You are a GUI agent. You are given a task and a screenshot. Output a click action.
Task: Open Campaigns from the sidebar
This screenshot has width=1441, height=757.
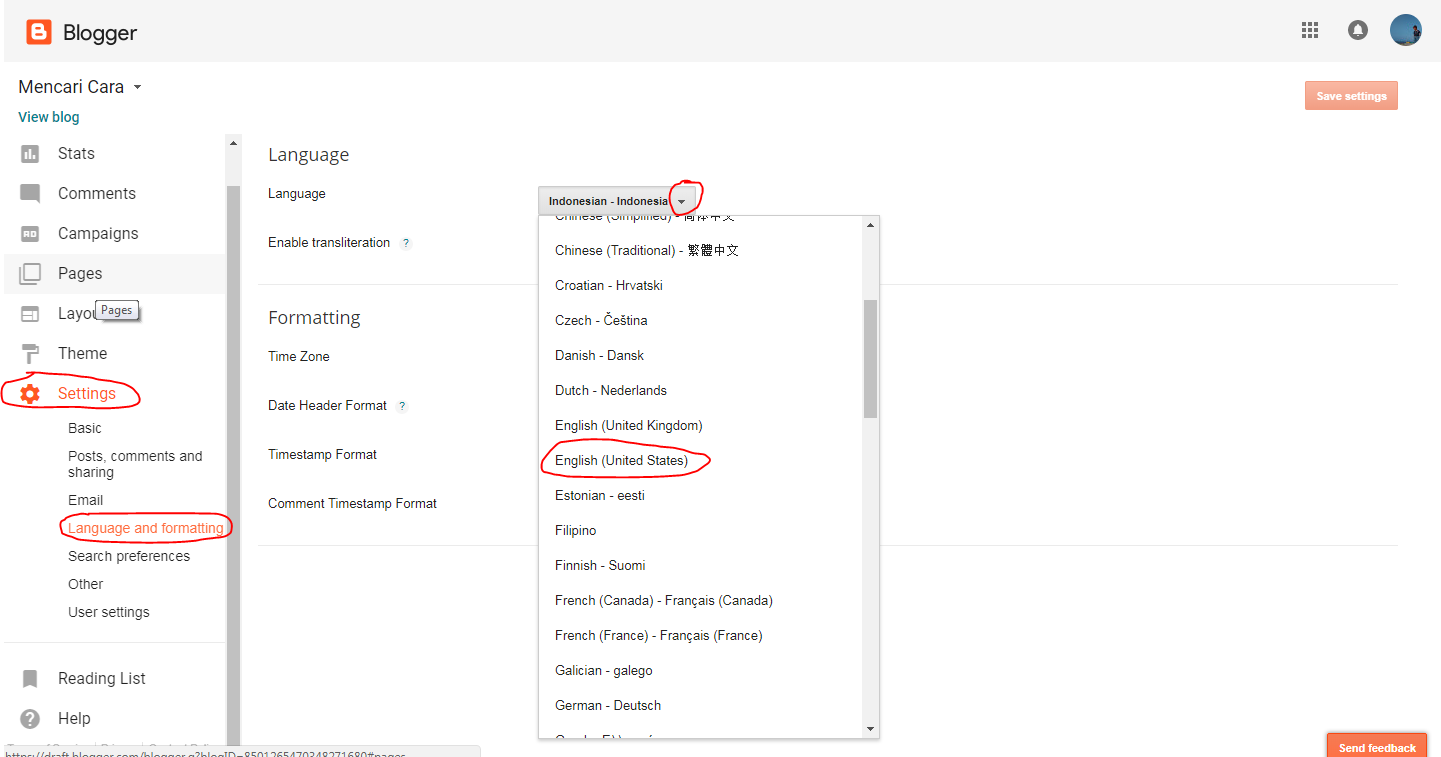pos(98,234)
